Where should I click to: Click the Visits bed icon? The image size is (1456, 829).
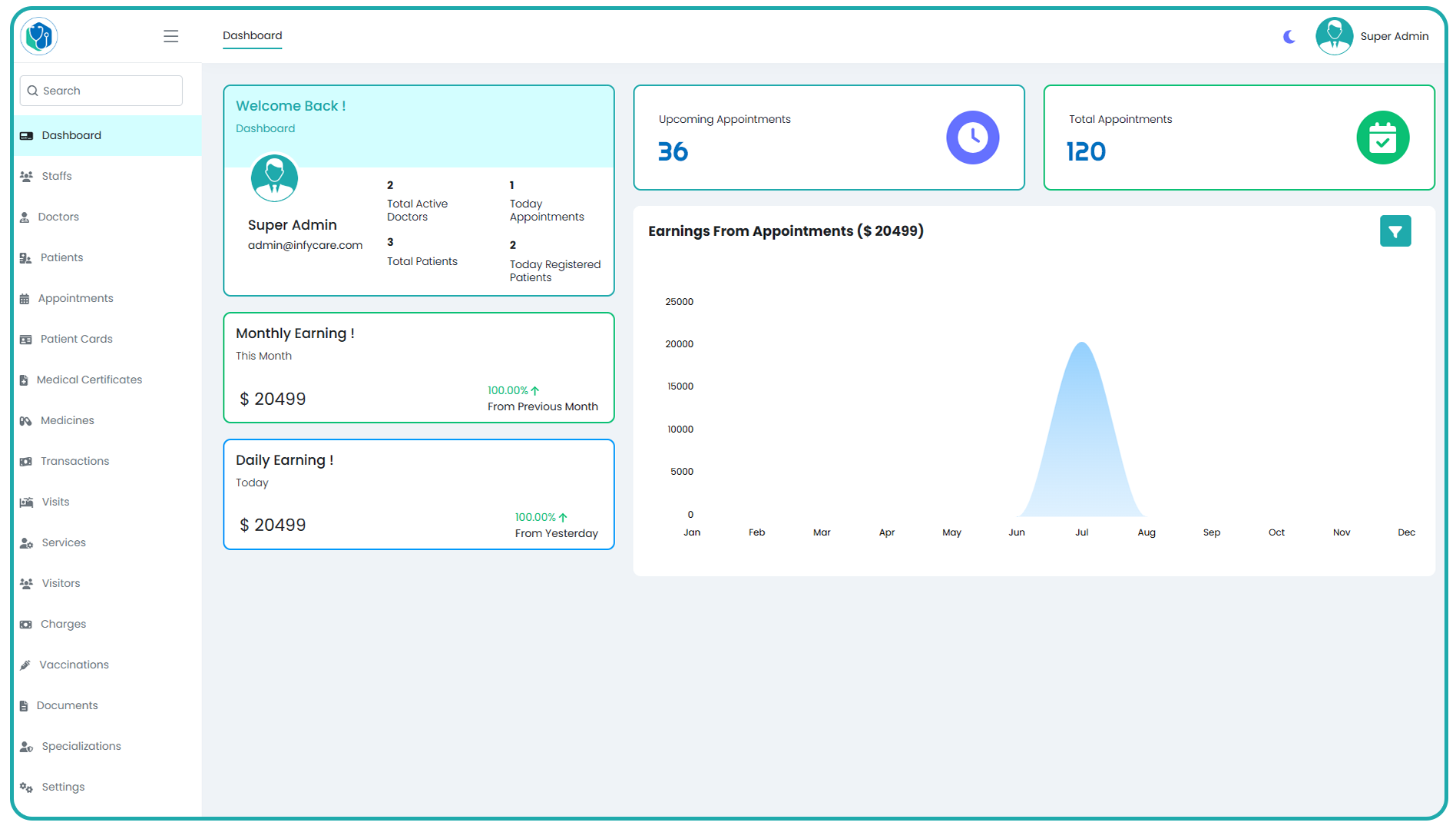coord(26,502)
